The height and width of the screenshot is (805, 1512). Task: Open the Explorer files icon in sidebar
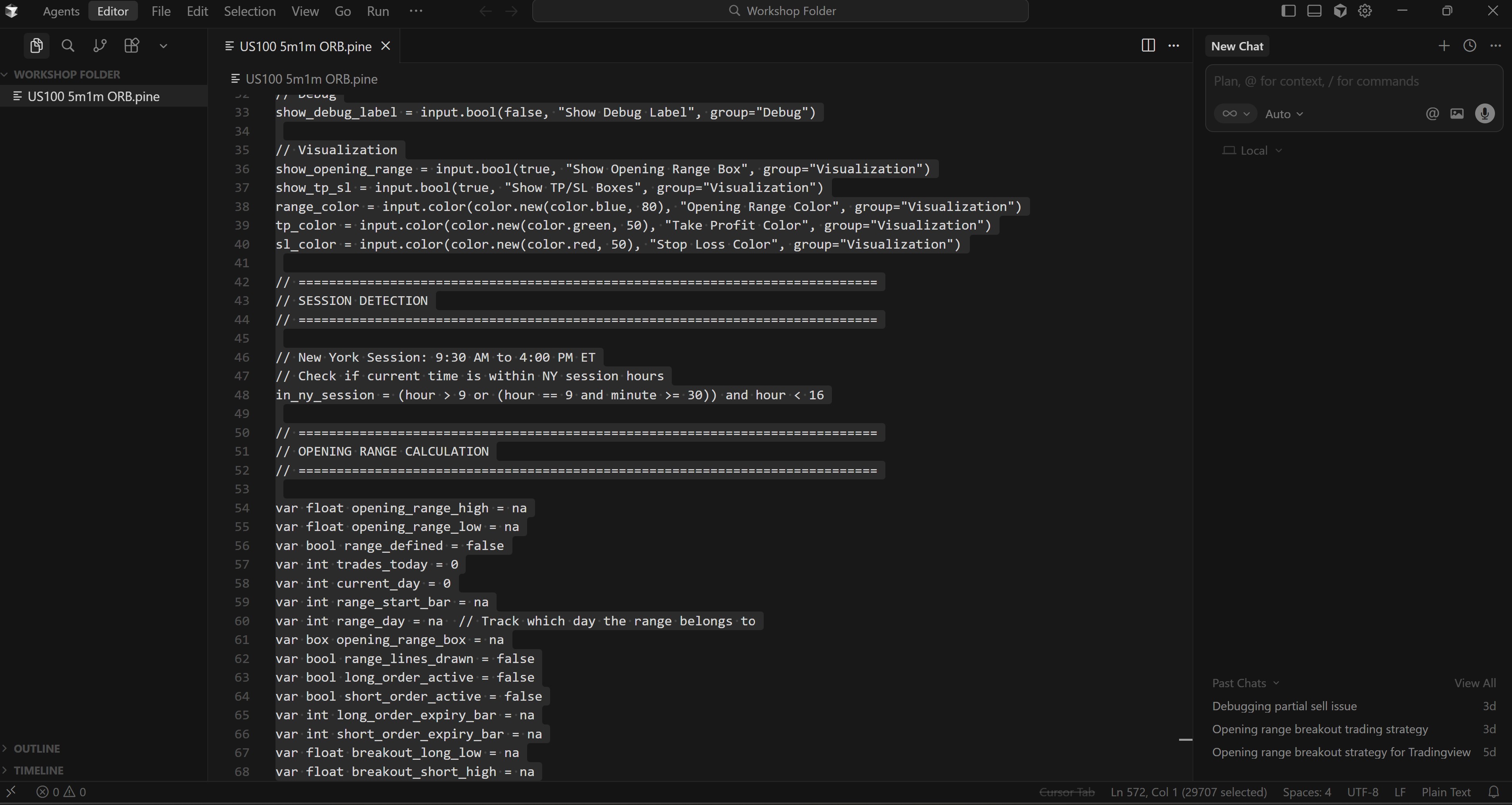pyautogui.click(x=36, y=46)
